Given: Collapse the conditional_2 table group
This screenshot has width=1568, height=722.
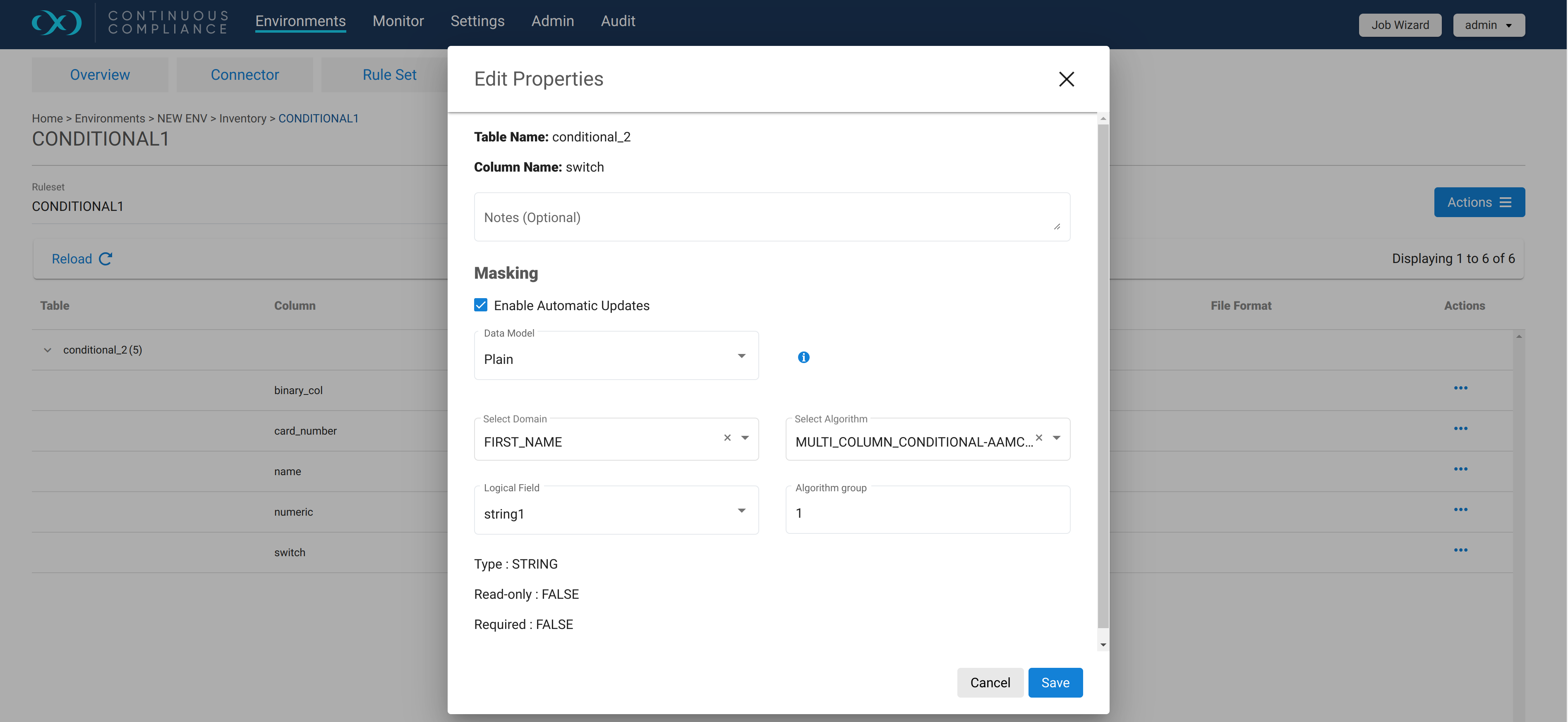Looking at the screenshot, I should [x=48, y=350].
